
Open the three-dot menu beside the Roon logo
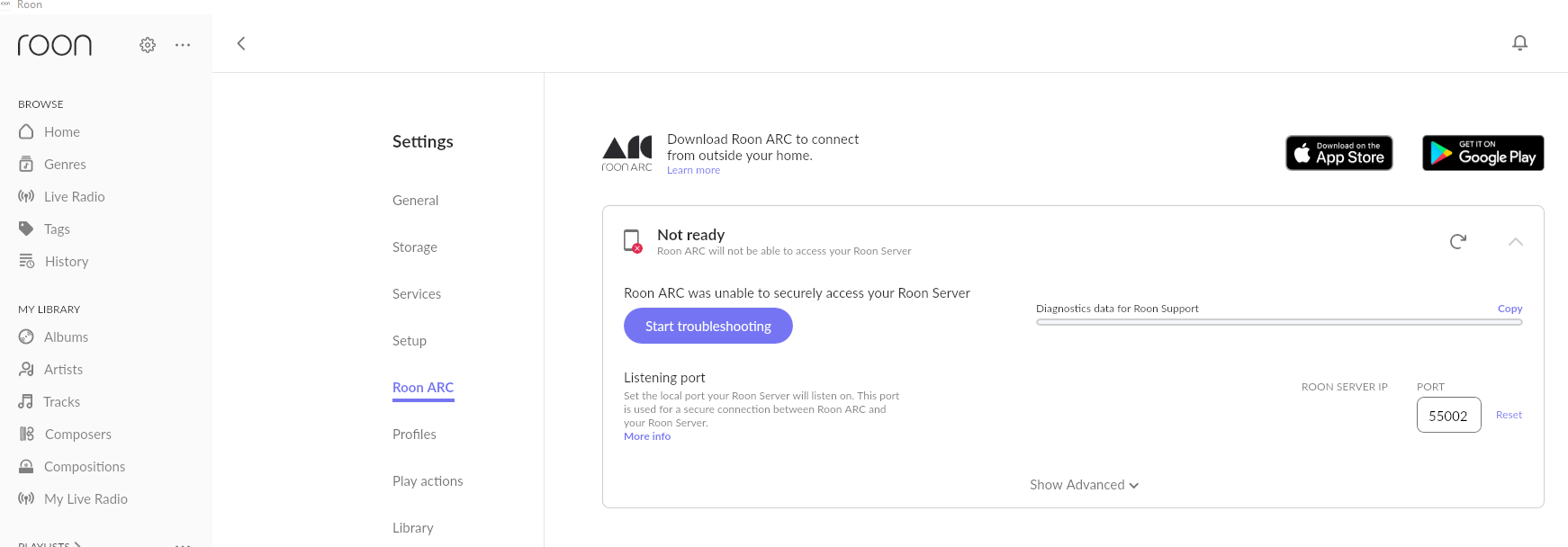pos(183,45)
